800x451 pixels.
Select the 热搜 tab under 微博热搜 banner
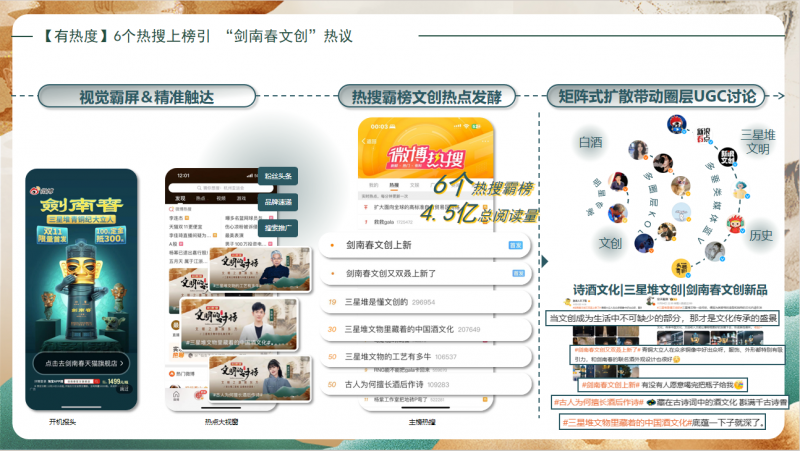[x=394, y=185]
